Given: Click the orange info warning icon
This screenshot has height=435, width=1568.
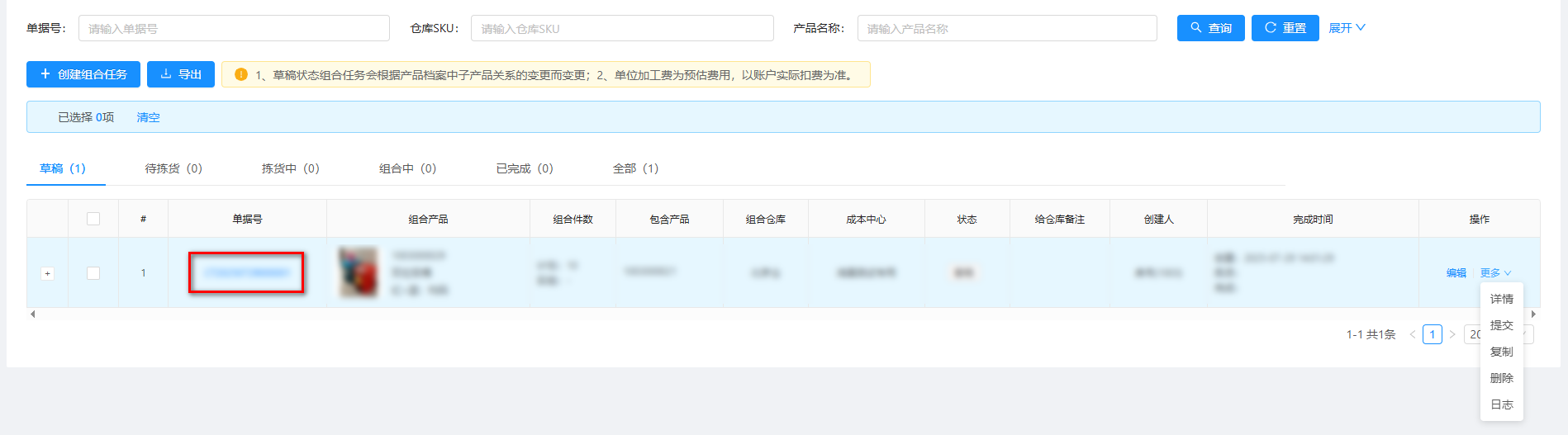Looking at the screenshot, I should pyautogui.click(x=241, y=74).
